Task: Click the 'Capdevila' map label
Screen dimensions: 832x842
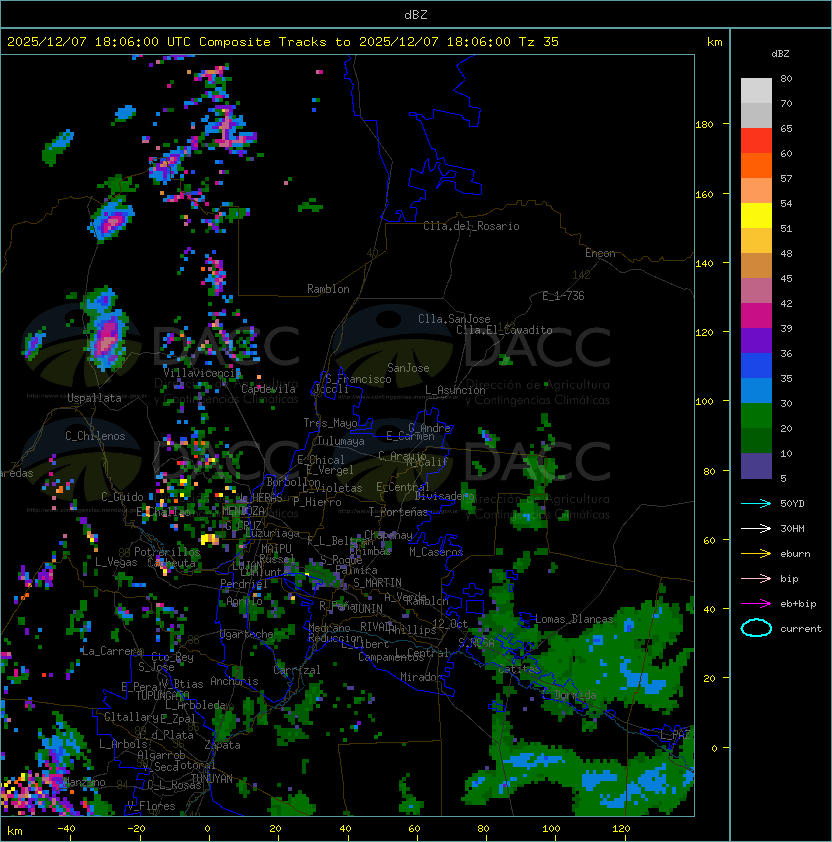Action: (268, 389)
